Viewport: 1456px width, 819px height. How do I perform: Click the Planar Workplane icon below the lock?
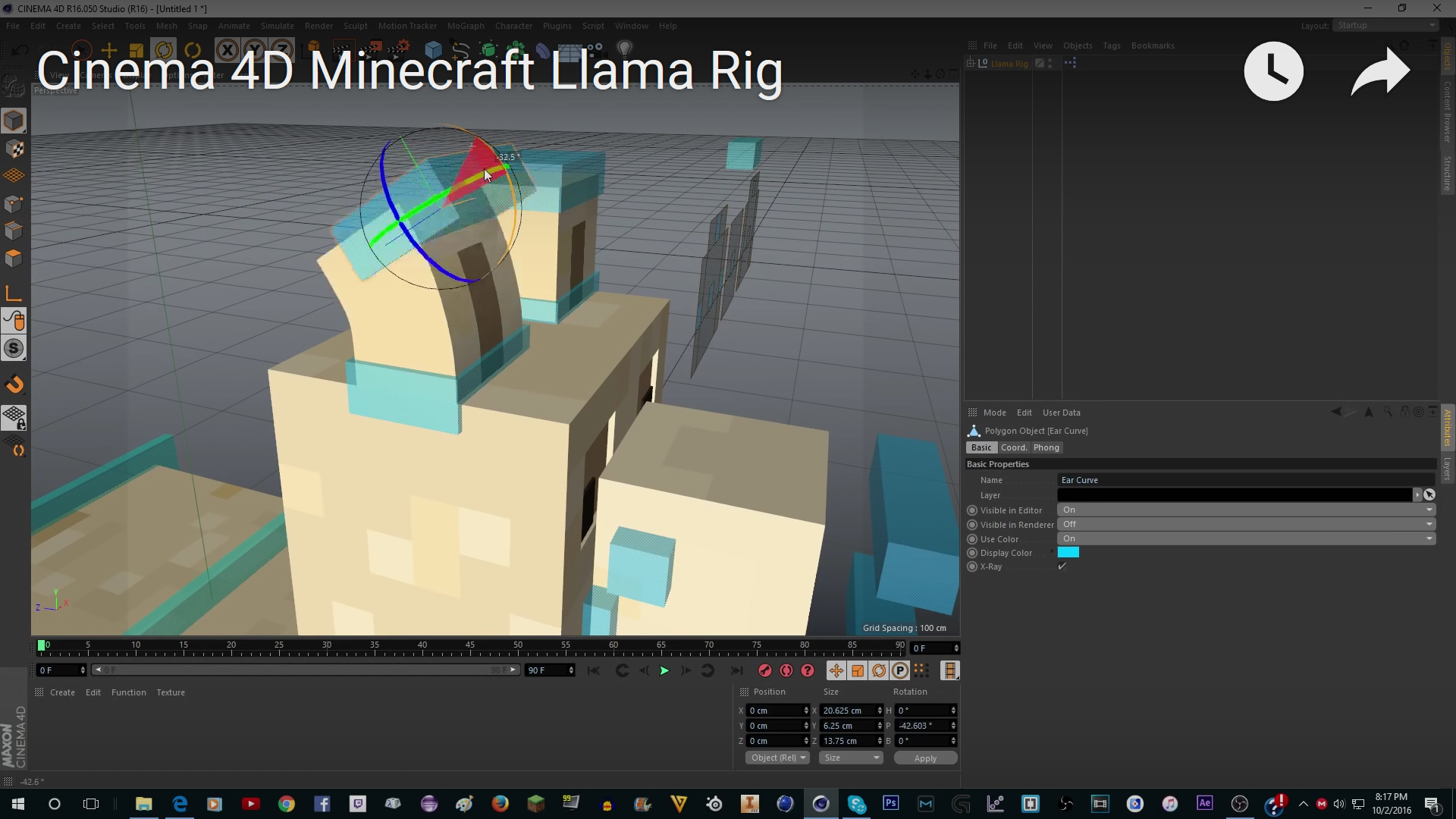point(14,447)
